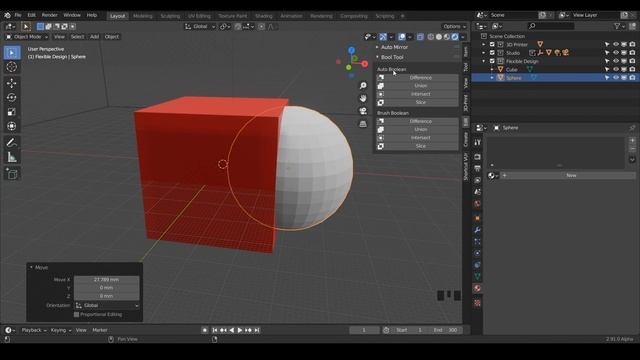640x360 pixels.
Task: Toggle snapping magnet in header
Action: click(x=238, y=27)
